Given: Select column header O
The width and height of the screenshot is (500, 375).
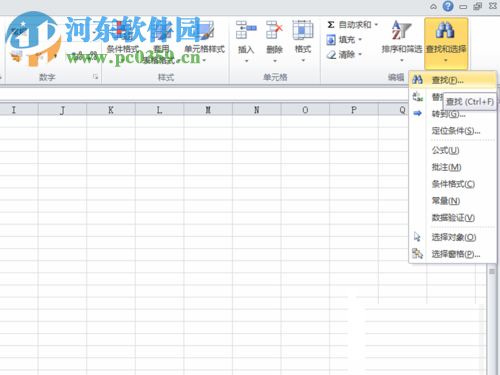Looking at the screenshot, I should (305, 110).
